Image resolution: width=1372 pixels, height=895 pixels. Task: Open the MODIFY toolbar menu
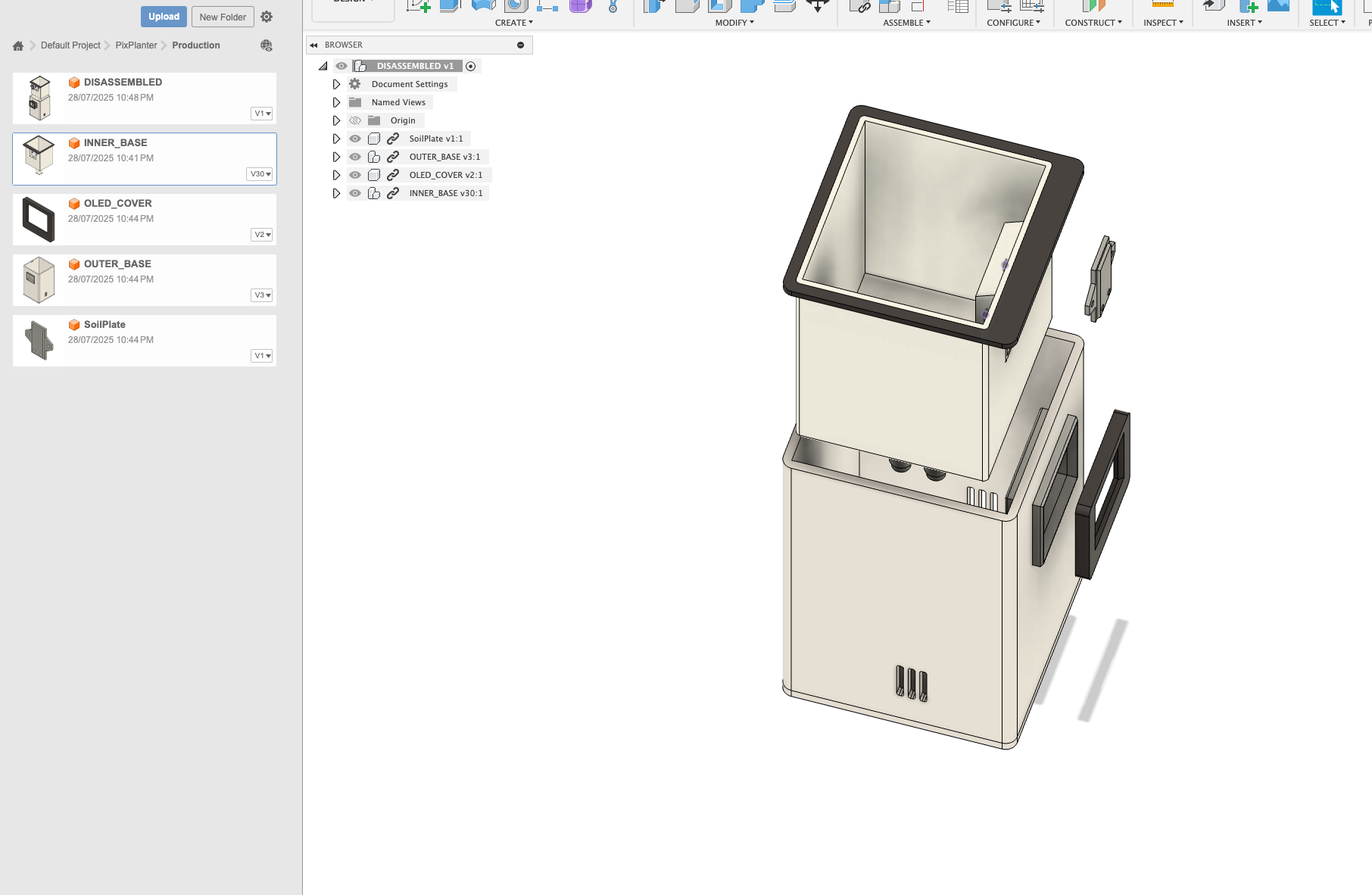734,23
